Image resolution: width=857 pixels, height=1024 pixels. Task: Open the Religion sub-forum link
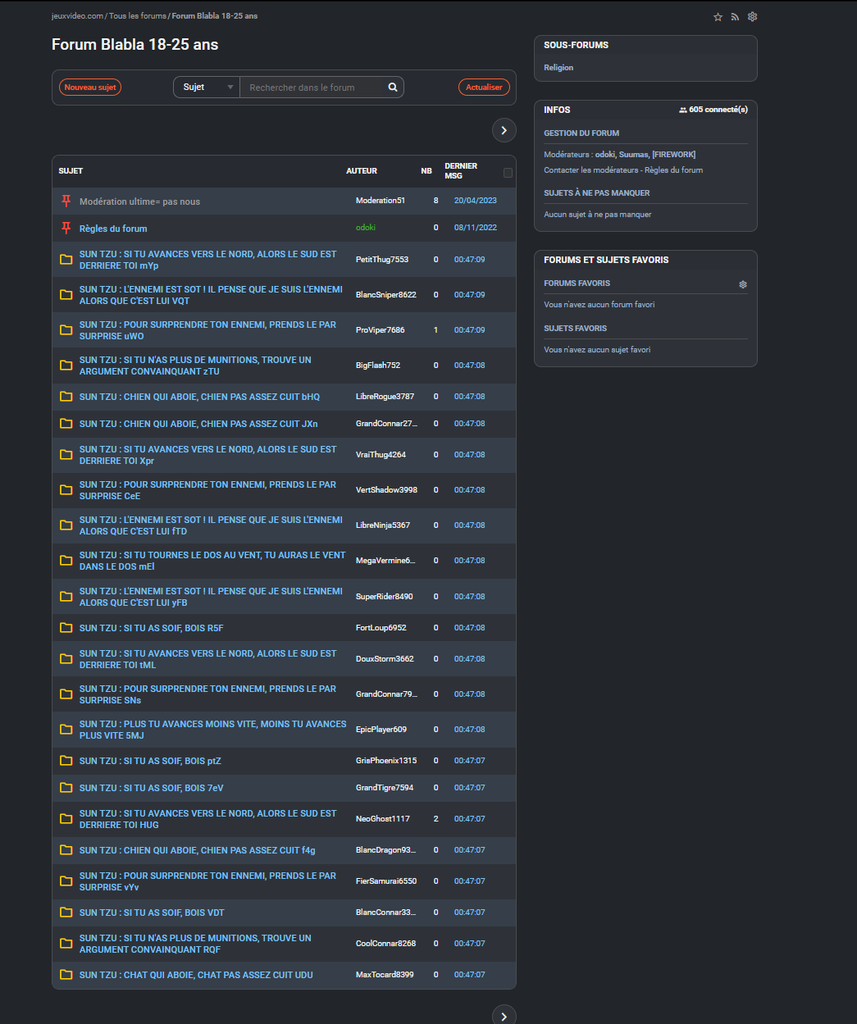(x=558, y=68)
